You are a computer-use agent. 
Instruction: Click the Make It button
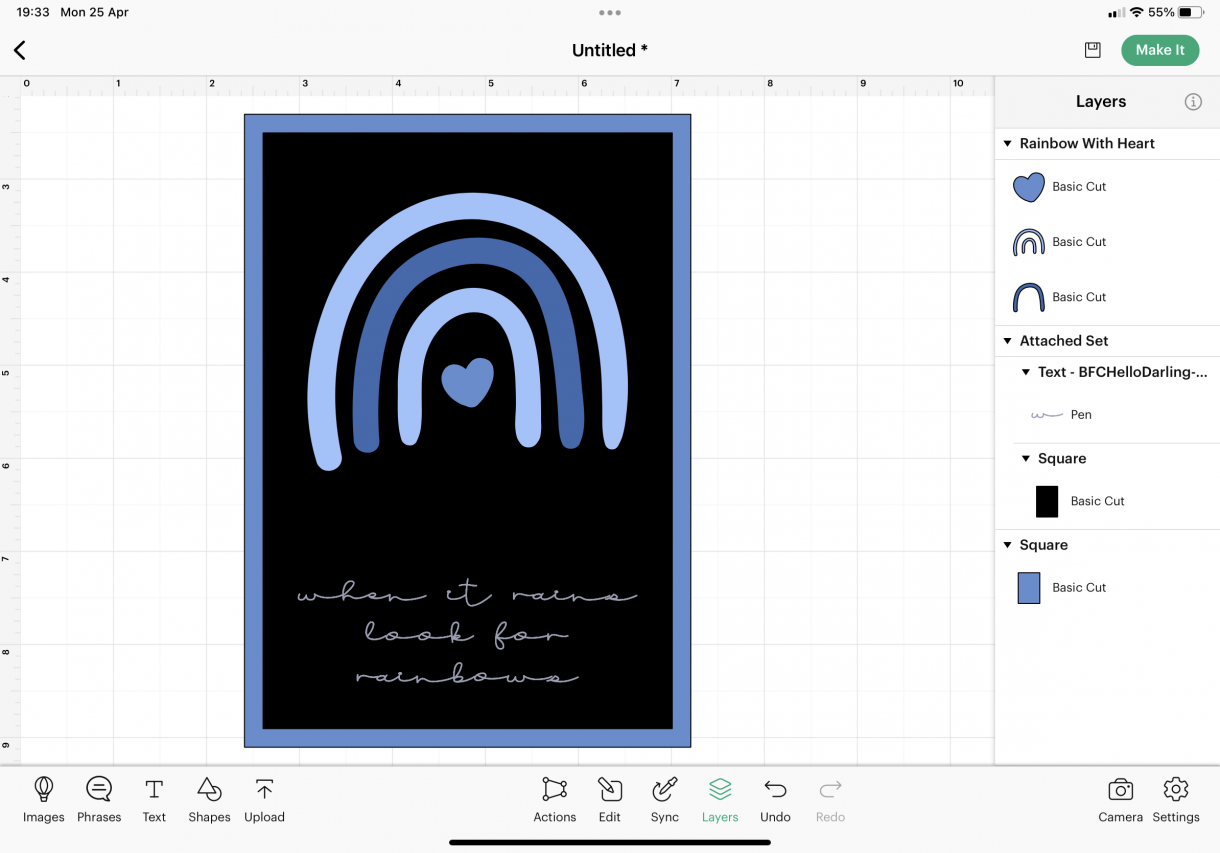point(1160,50)
